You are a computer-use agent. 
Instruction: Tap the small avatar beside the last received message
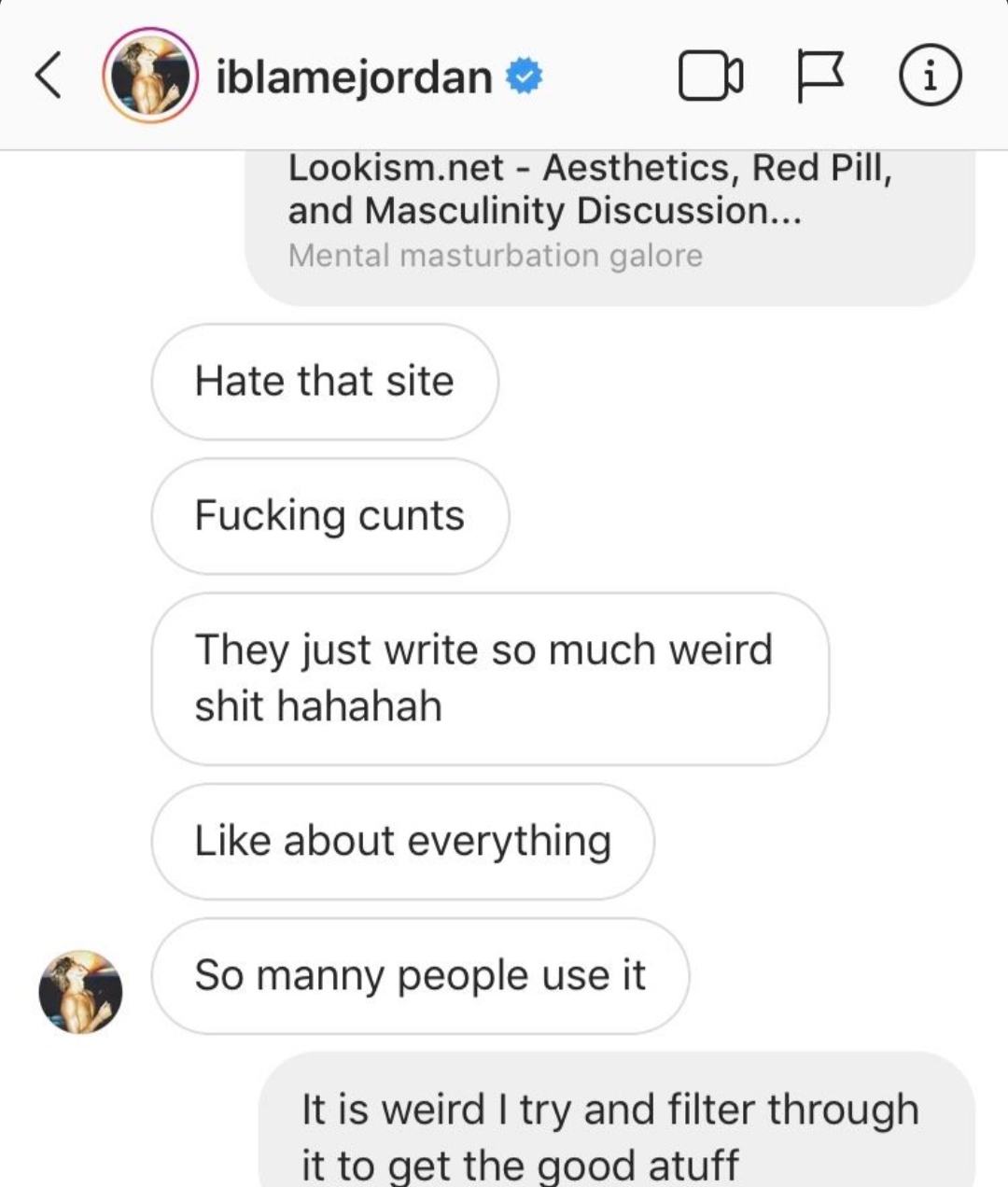(80, 992)
